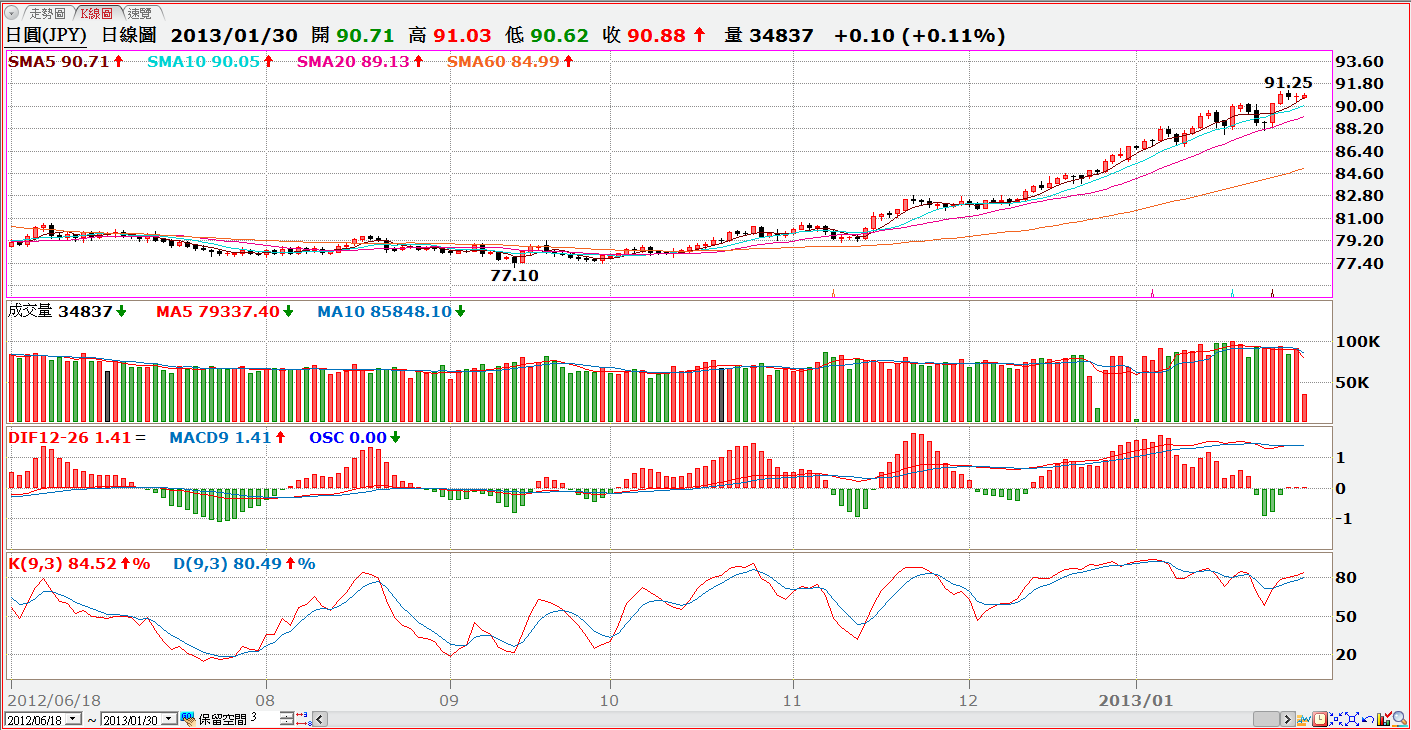Click the magnifying glass zoom icon
The image size is (1411, 730).
point(1400,719)
